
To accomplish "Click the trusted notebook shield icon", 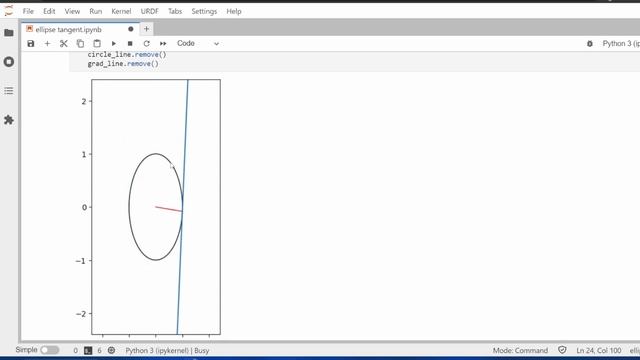I will tap(562, 350).
